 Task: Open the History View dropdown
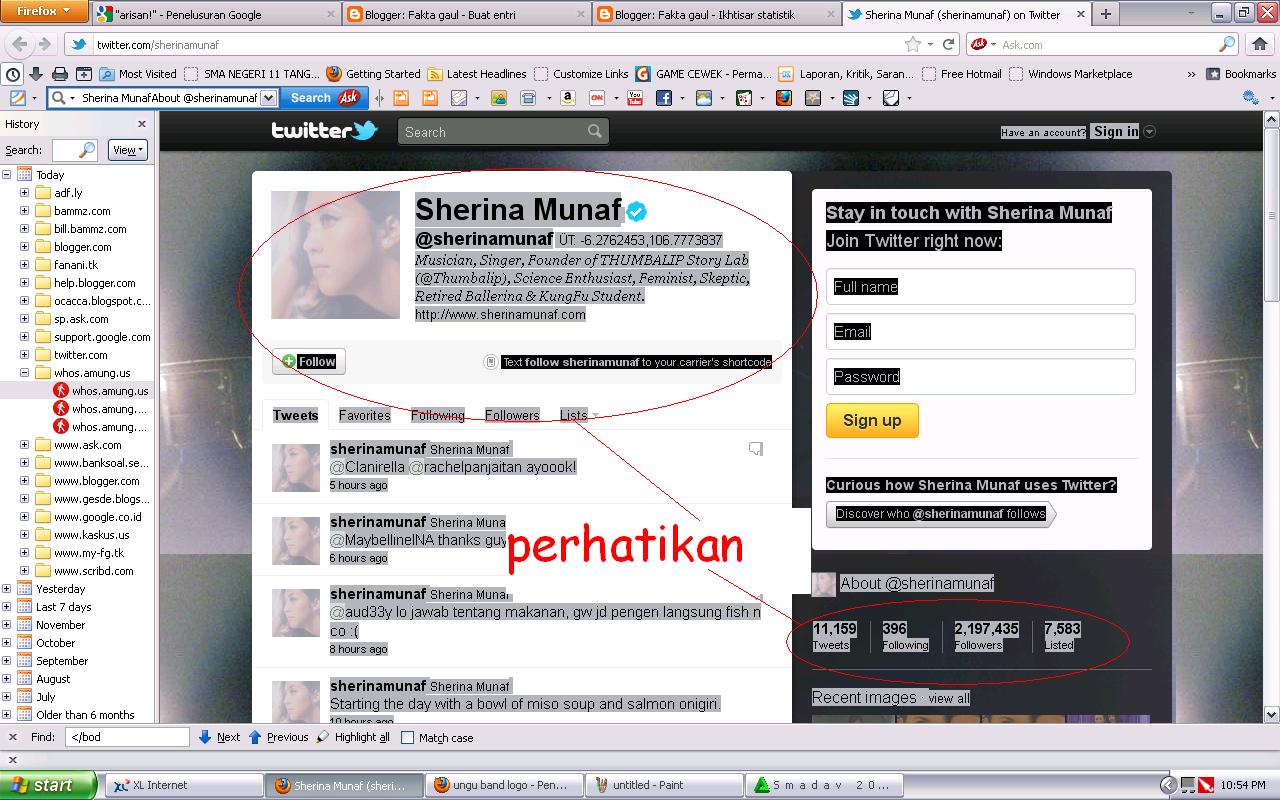tap(128, 150)
